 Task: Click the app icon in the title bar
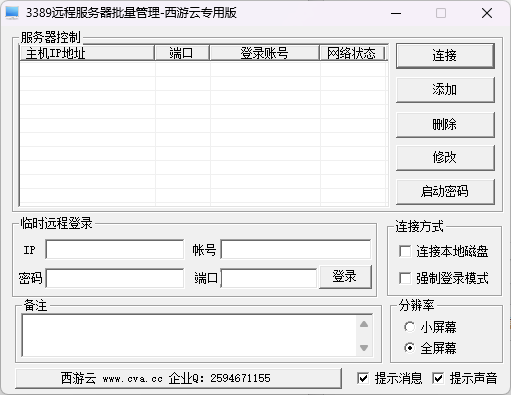pos(12,13)
